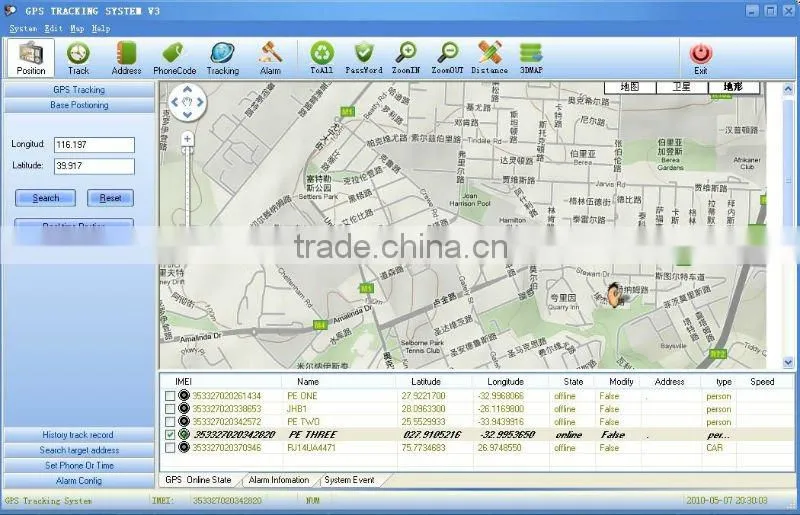
Task: Select the Track clock icon
Action: coord(78,53)
